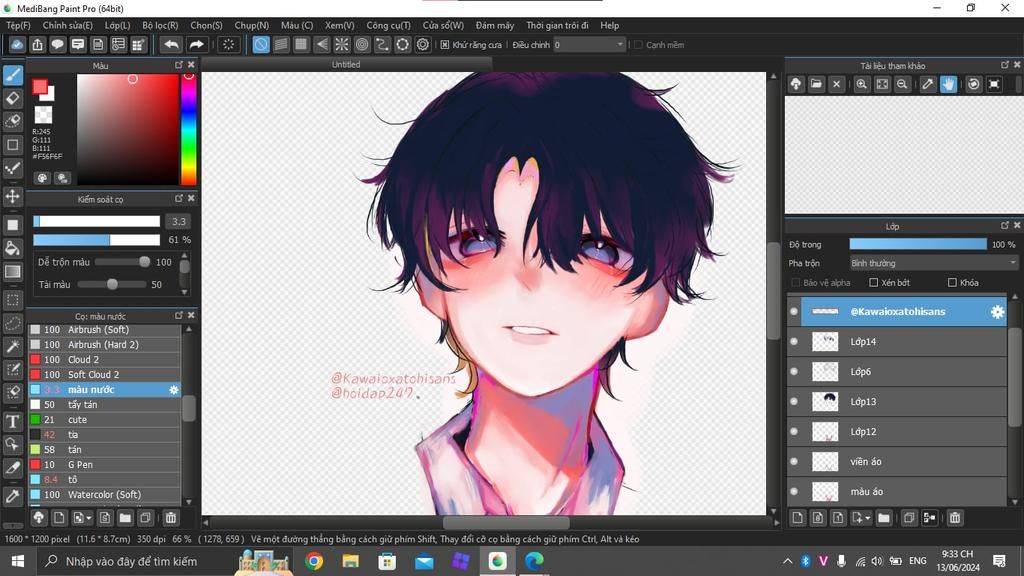Open the Công cụ(T) menu
This screenshot has height=576, width=1024.
389,25
